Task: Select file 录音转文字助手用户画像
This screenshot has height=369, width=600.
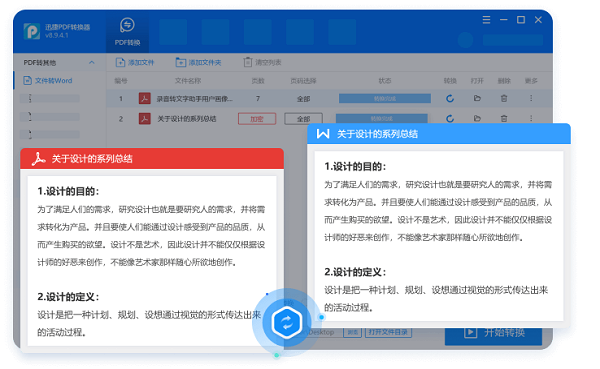Action: click(x=194, y=99)
